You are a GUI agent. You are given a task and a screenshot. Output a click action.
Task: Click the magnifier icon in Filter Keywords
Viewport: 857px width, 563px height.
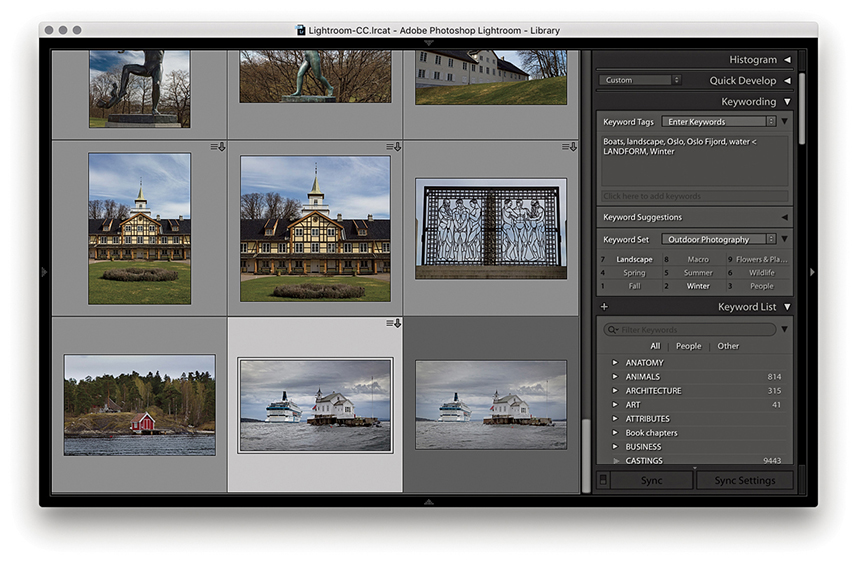[611, 330]
